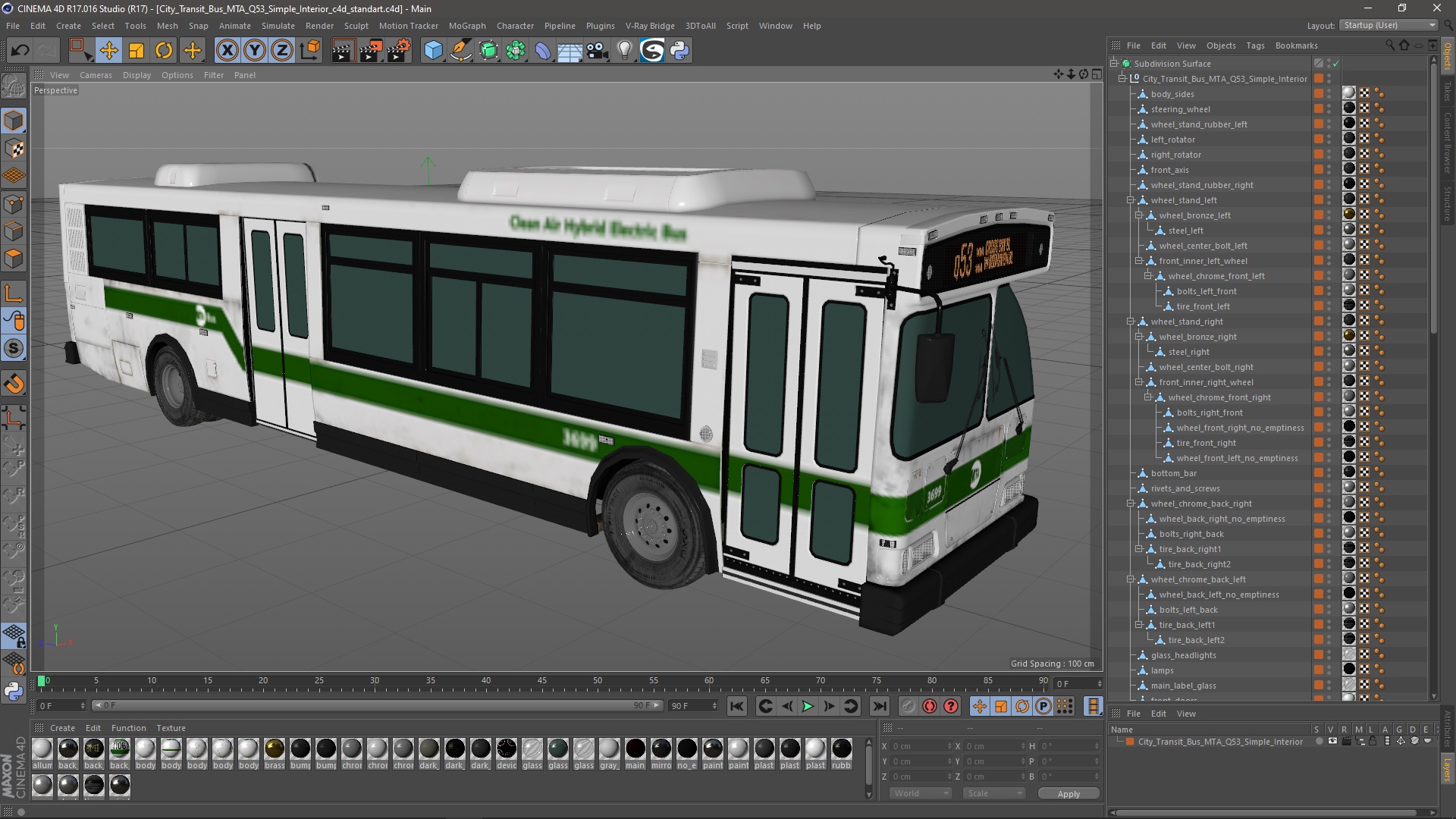The image size is (1456, 819).
Task: Collapse the wheel_stand_left node
Action: tap(1130, 200)
